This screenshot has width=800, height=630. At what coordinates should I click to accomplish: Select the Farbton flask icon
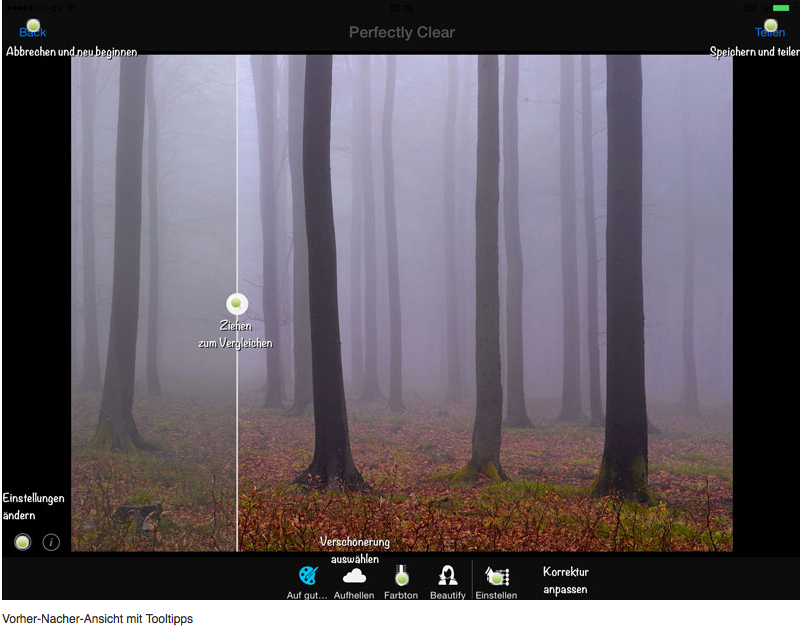[x=401, y=576]
